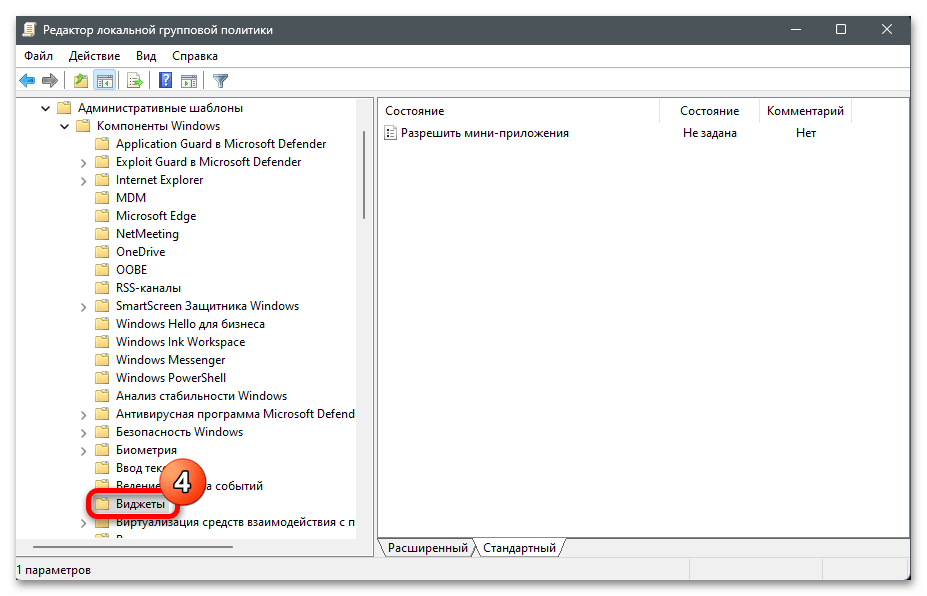This screenshot has height=596, width=927.
Task: Collapse the Компоненты Windows tree node
Action: point(64,126)
